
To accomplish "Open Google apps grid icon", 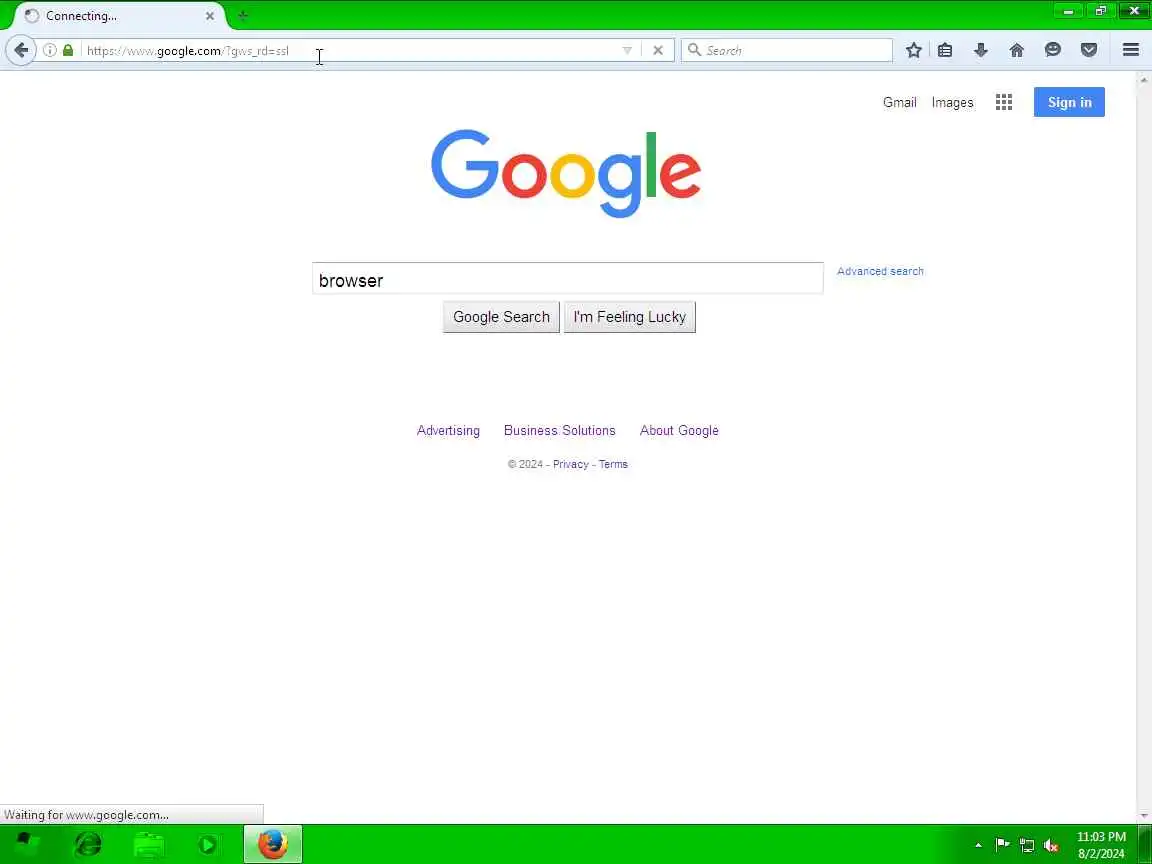I will pyautogui.click(x=1004, y=102).
